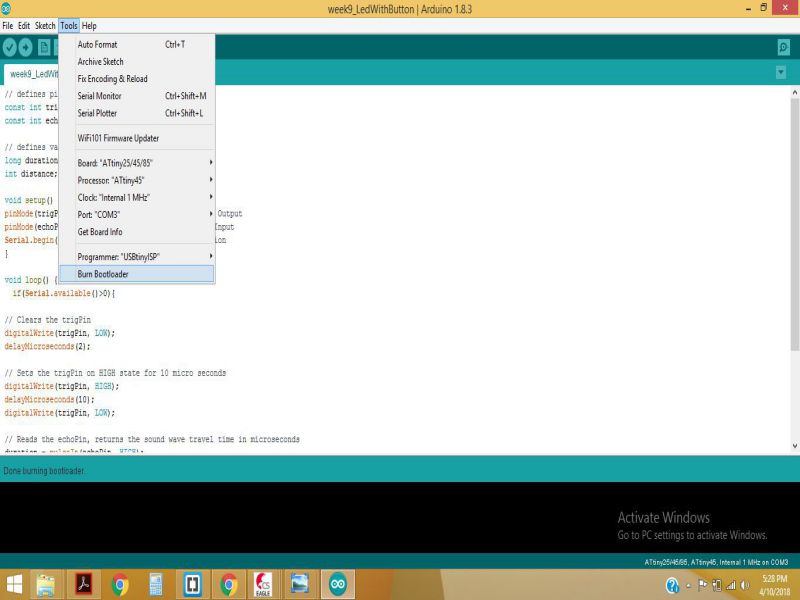Click the '// Clears the trigPin' comment line

point(47,320)
